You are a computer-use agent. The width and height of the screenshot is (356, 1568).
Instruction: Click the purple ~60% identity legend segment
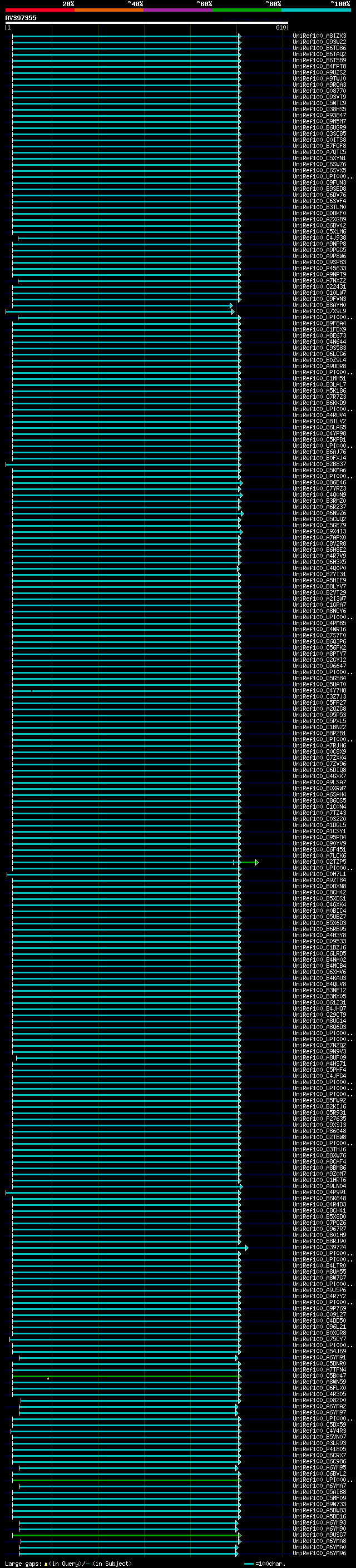click(177, 10)
